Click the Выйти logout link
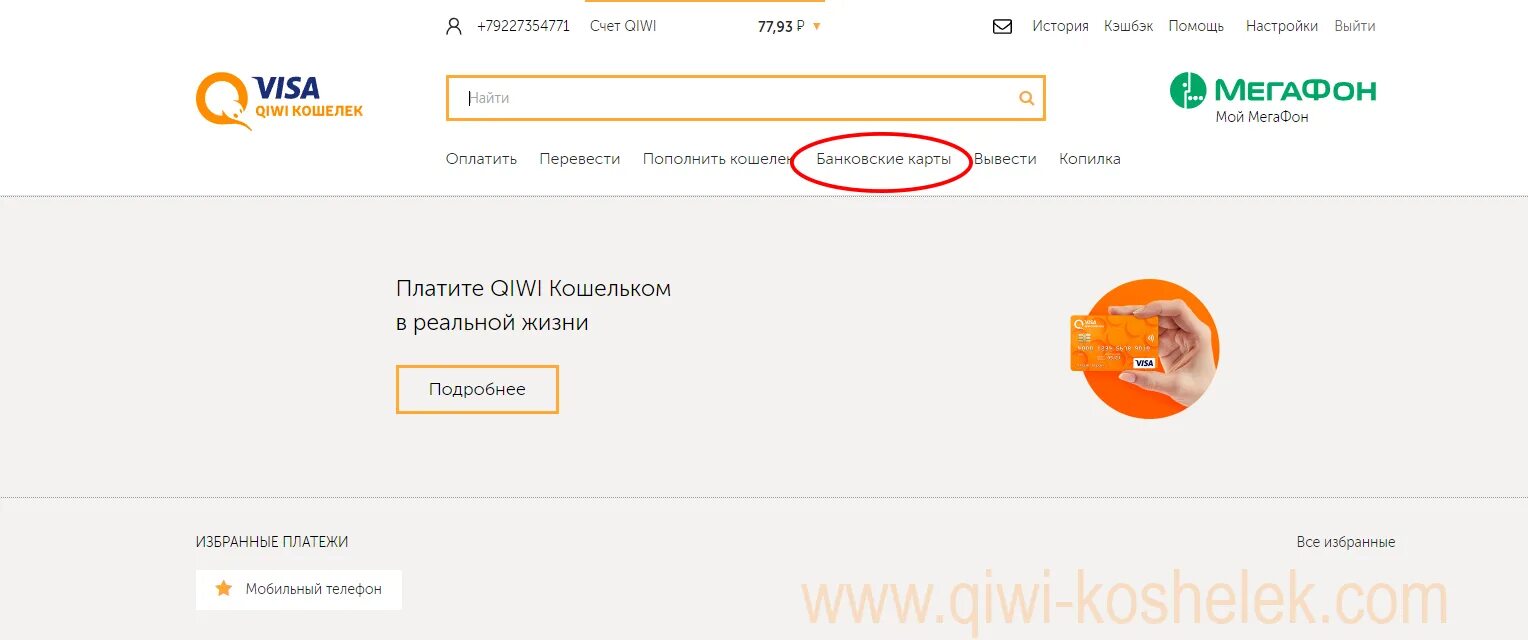The width and height of the screenshot is (1528, 640). pos(1355,27)
